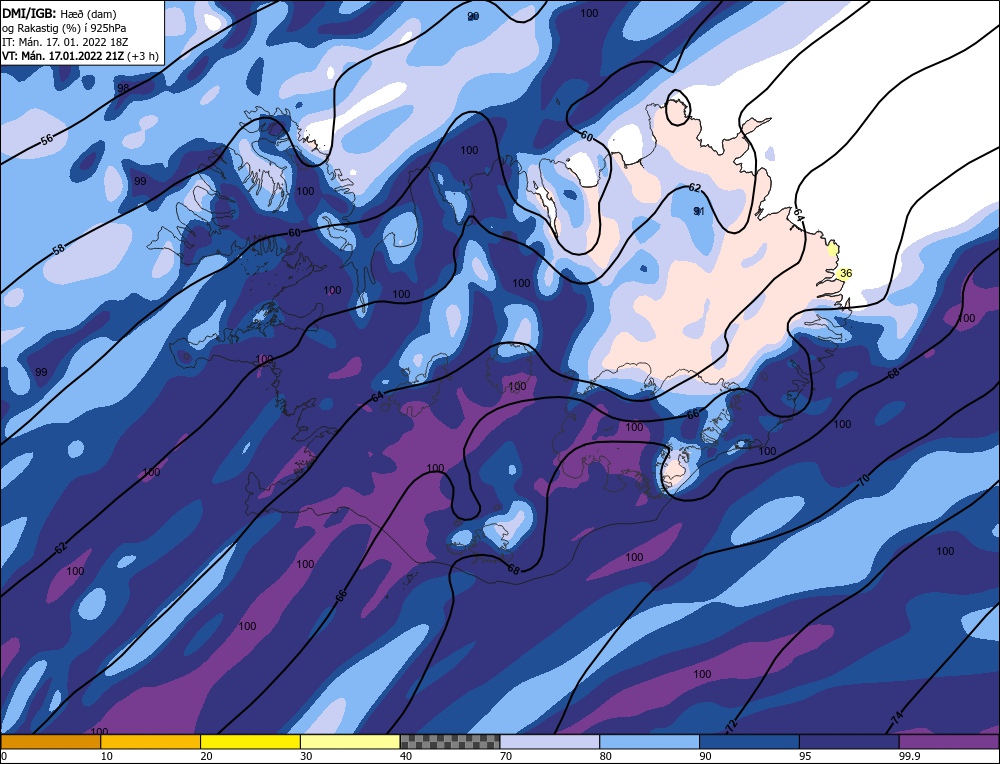The width and height of the screenshot is (1000, 764).
Task: Click the '95' legend tick label
Action: (805, 756)
